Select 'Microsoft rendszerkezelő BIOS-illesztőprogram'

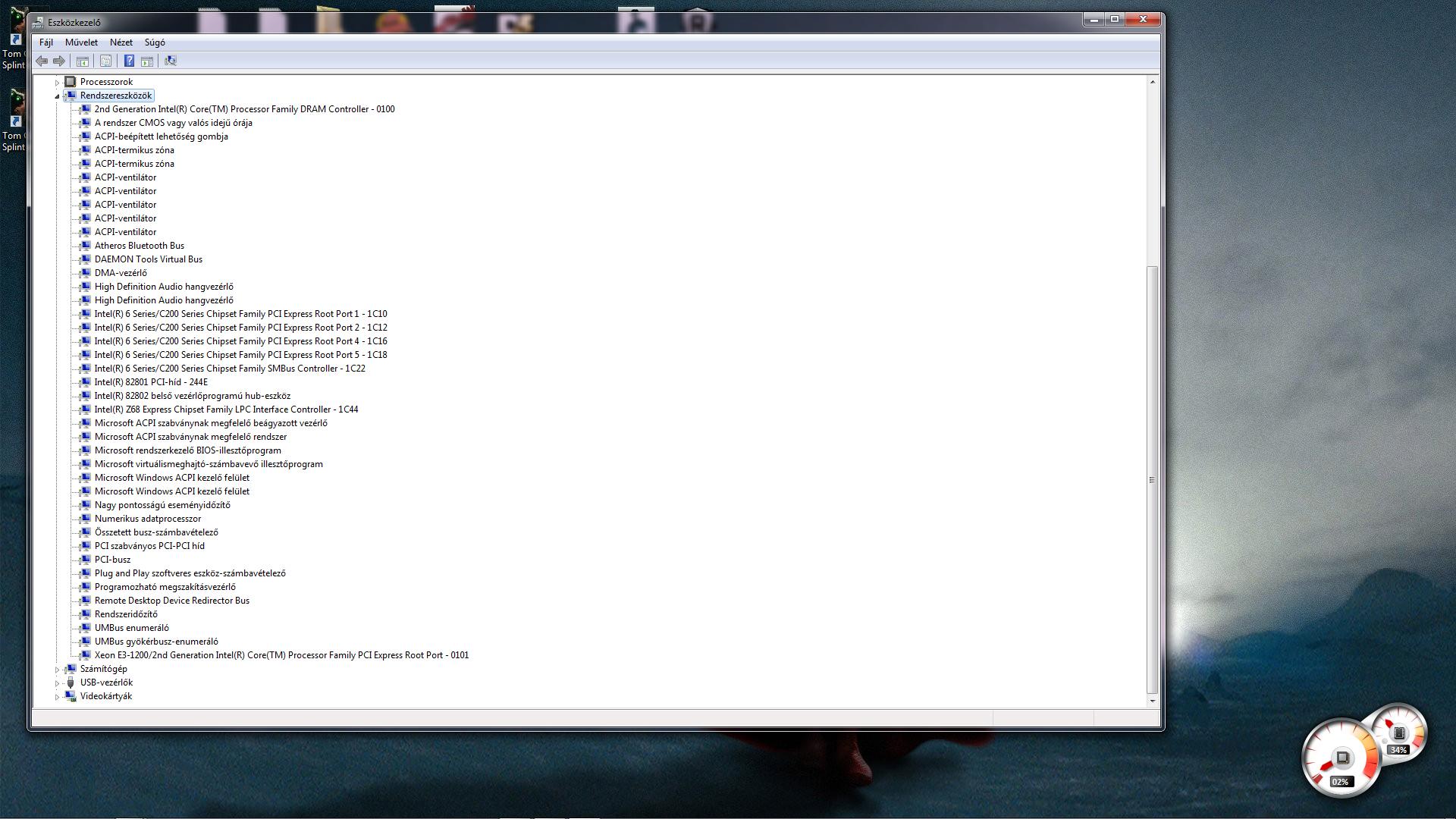click(x=188, y=450)
